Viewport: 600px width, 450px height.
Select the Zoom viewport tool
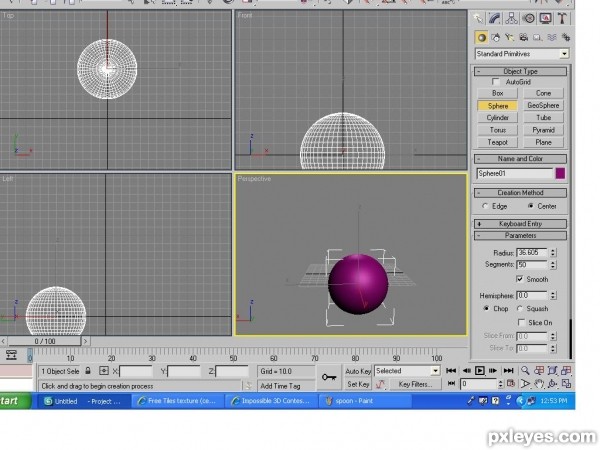525,370
